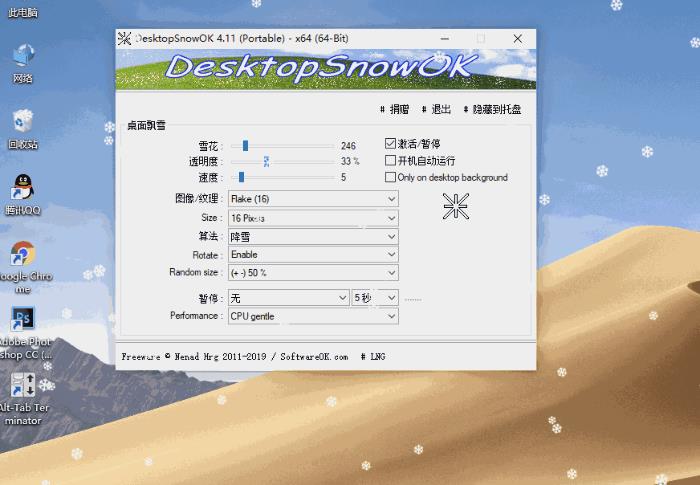Click the # LNG language link

click(x=373, y=356)
